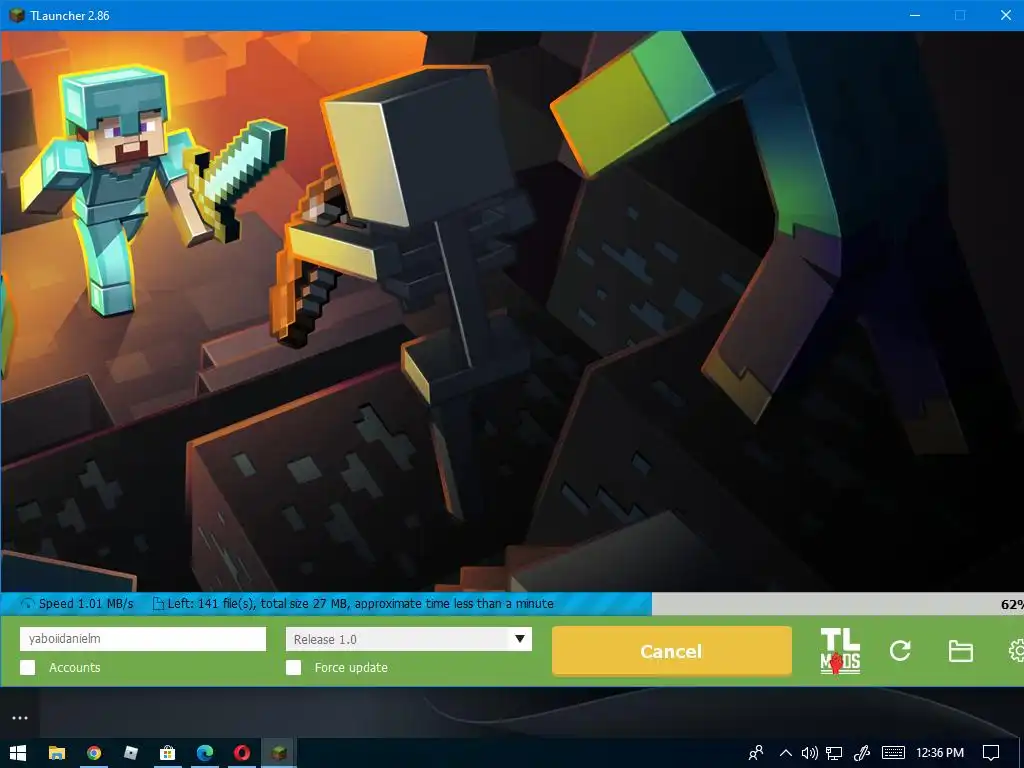Screen dimensions: 1024x768
Task: Open the TL Mods panel
Action: (x=840, y=650)
